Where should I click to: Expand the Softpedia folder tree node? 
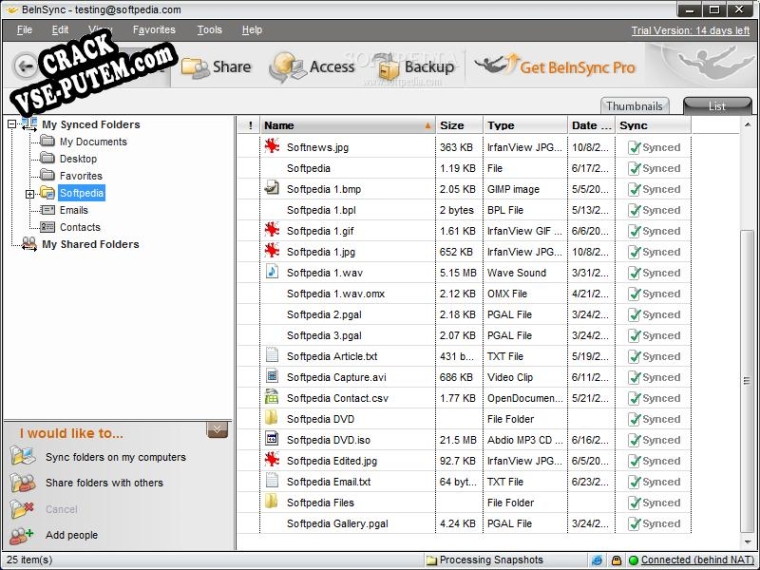pyautogui.click(x=30, y=194)
